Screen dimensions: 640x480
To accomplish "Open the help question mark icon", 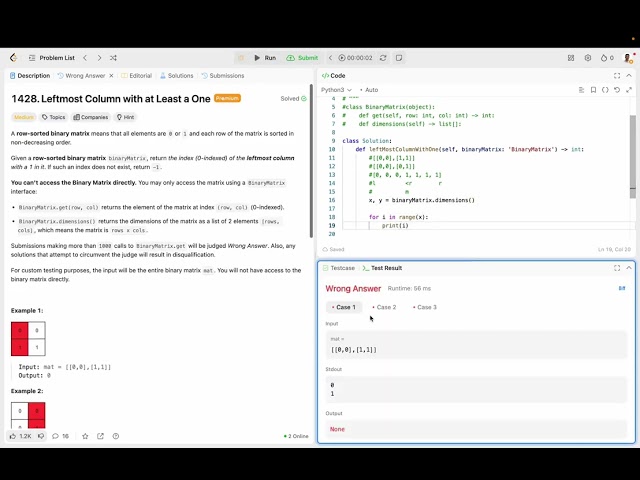I will pos(116,436).
